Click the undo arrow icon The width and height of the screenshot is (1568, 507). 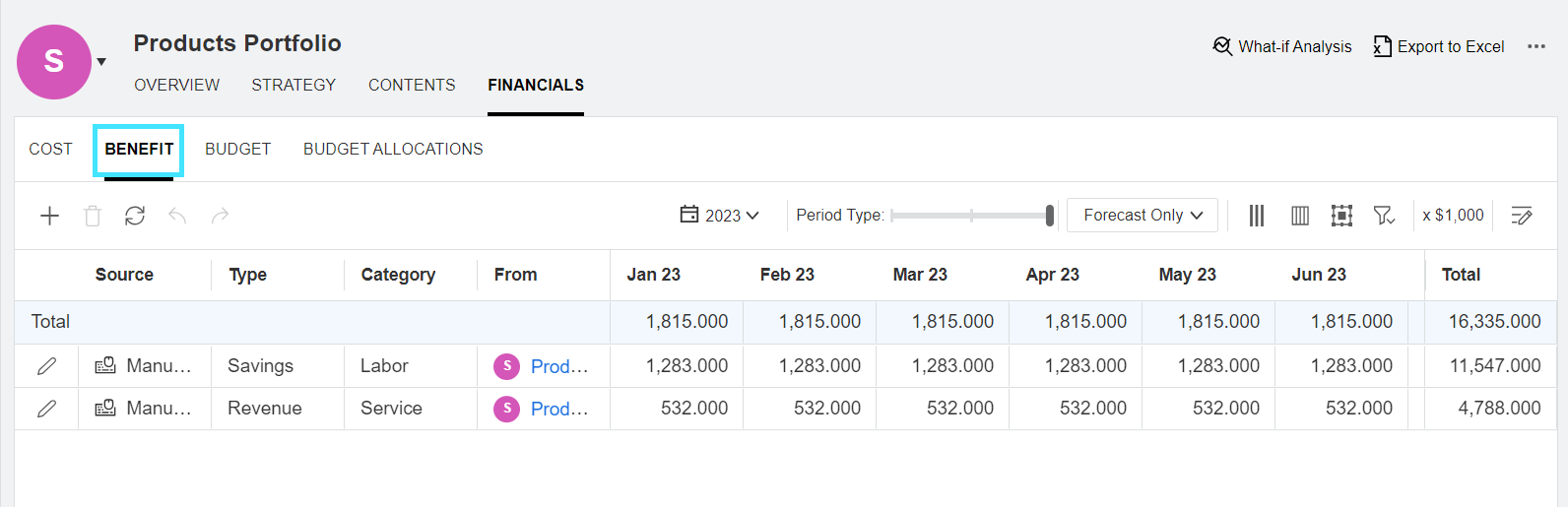pos(177,216)
